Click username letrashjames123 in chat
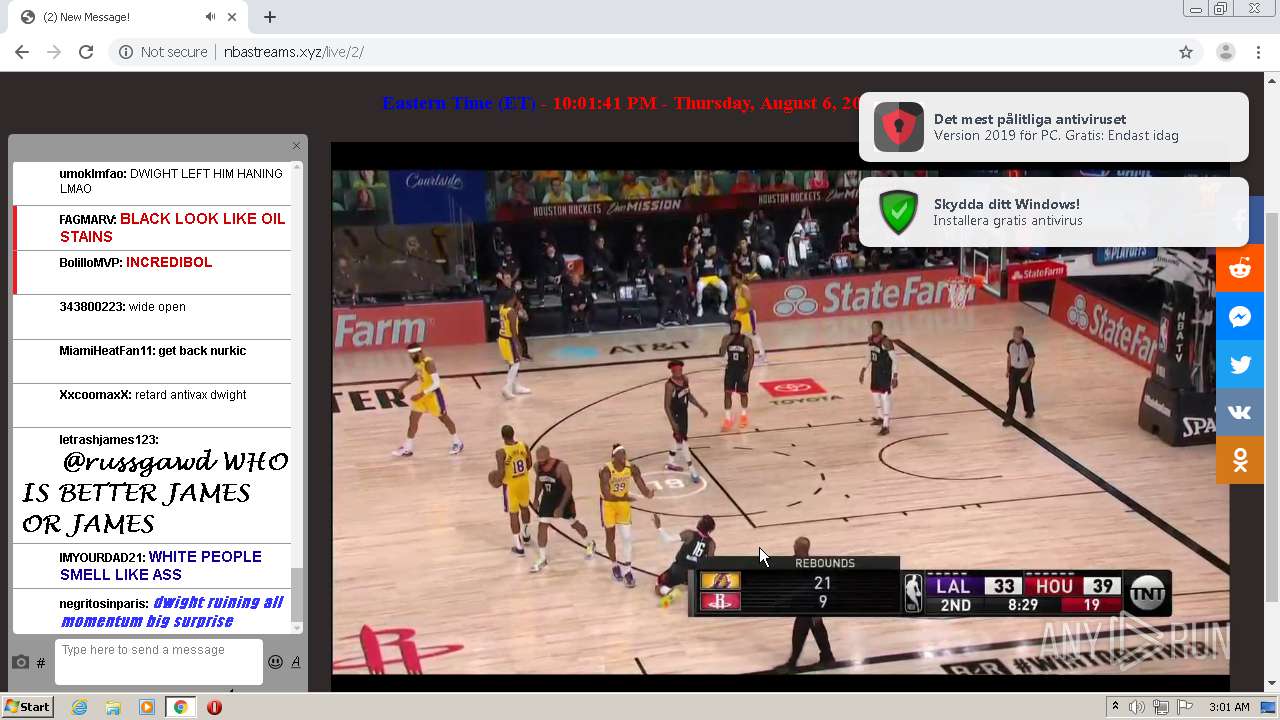 coord(109,440)
